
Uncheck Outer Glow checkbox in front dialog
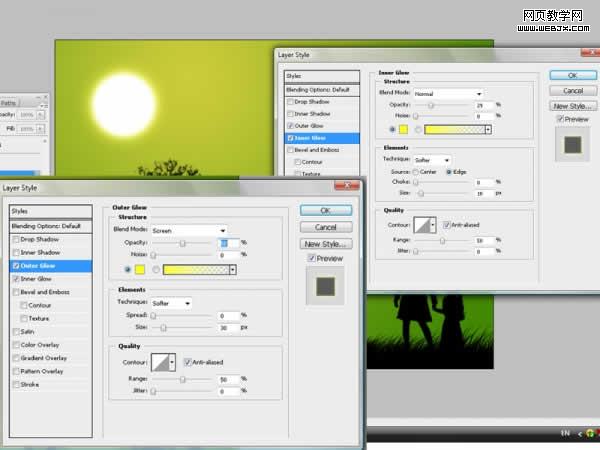16,266
